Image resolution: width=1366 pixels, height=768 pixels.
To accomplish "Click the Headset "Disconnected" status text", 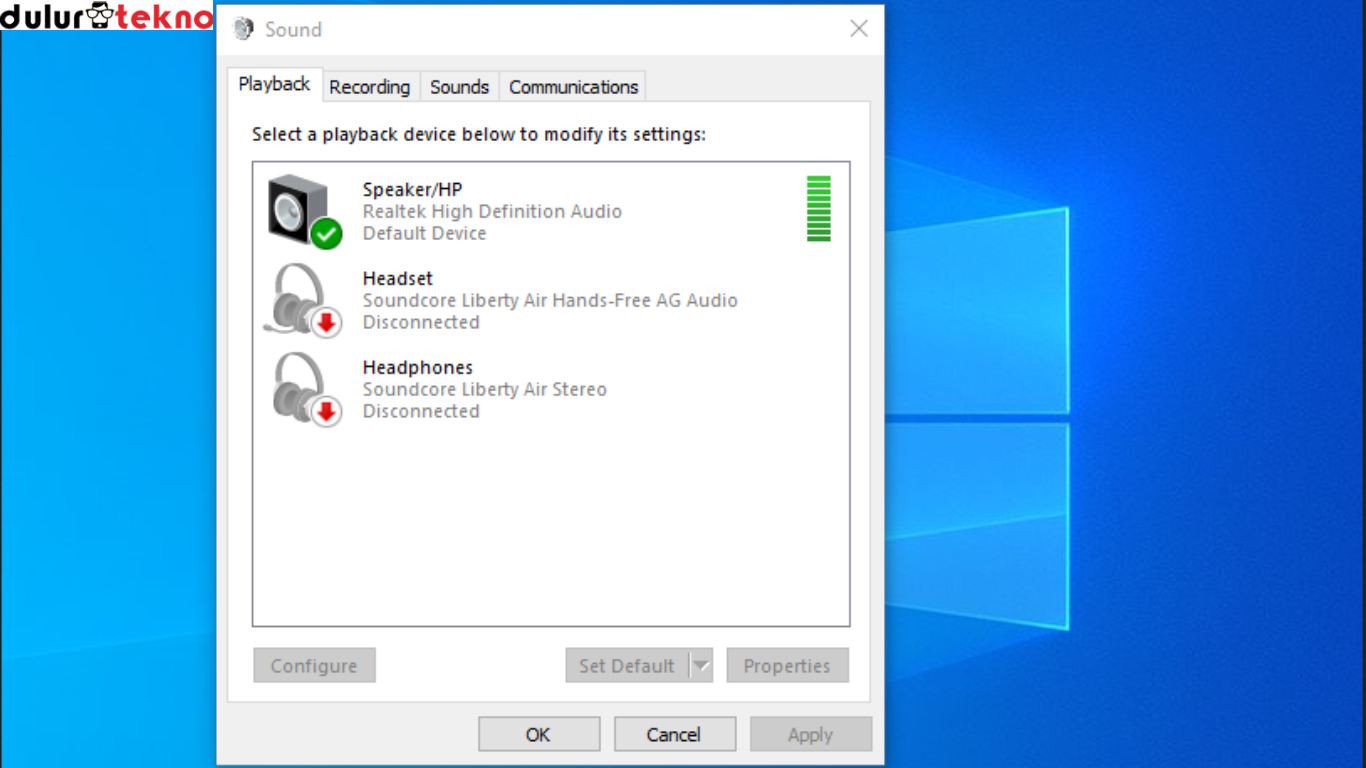I will coord(421,322).
